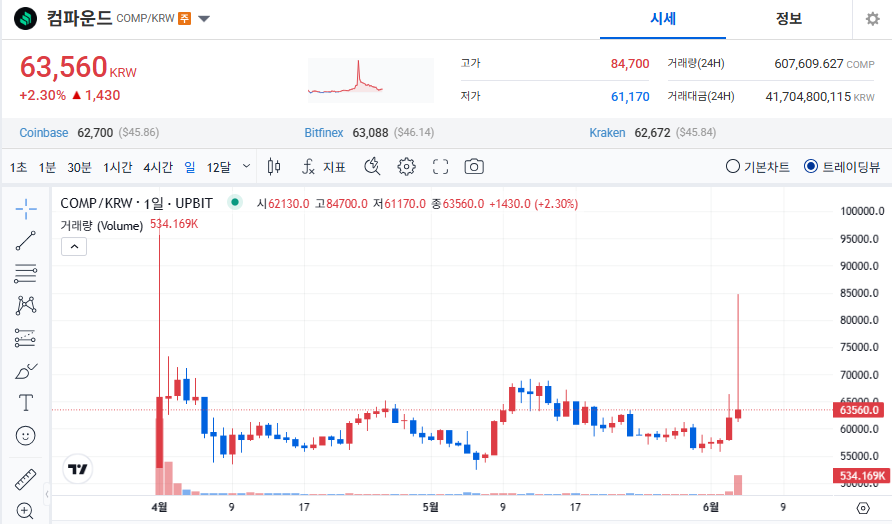Click the 63560.0 current price axis label
The image size is (892, 524).
tap(859, 410)
